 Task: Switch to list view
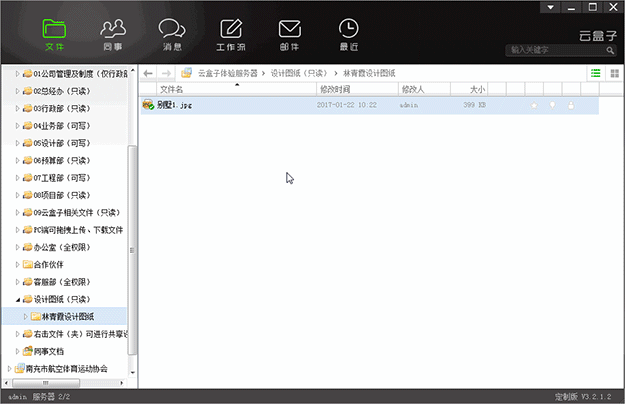point(596,73)
